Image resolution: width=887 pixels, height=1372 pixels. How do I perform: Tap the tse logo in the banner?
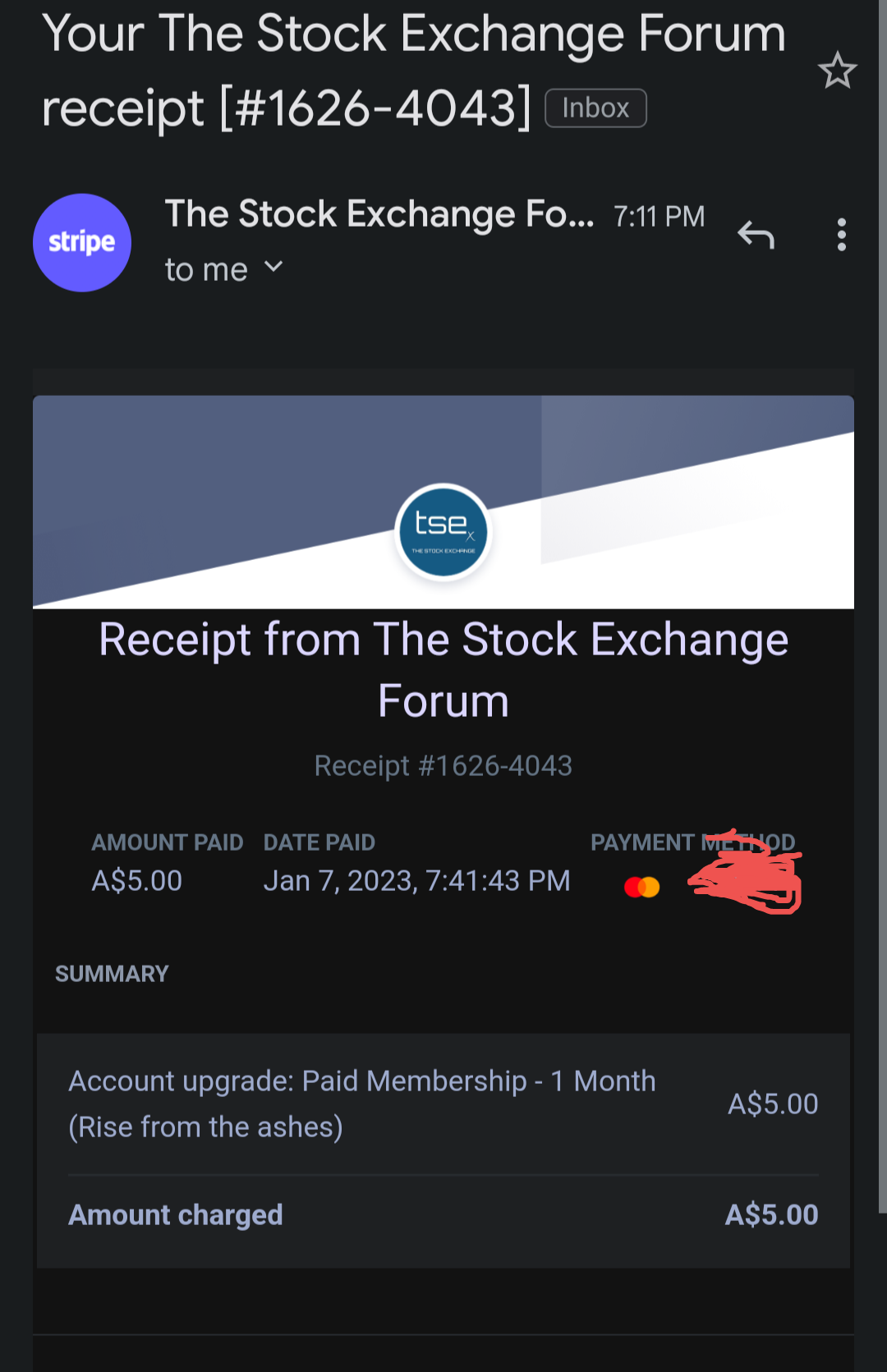point(443,531)
